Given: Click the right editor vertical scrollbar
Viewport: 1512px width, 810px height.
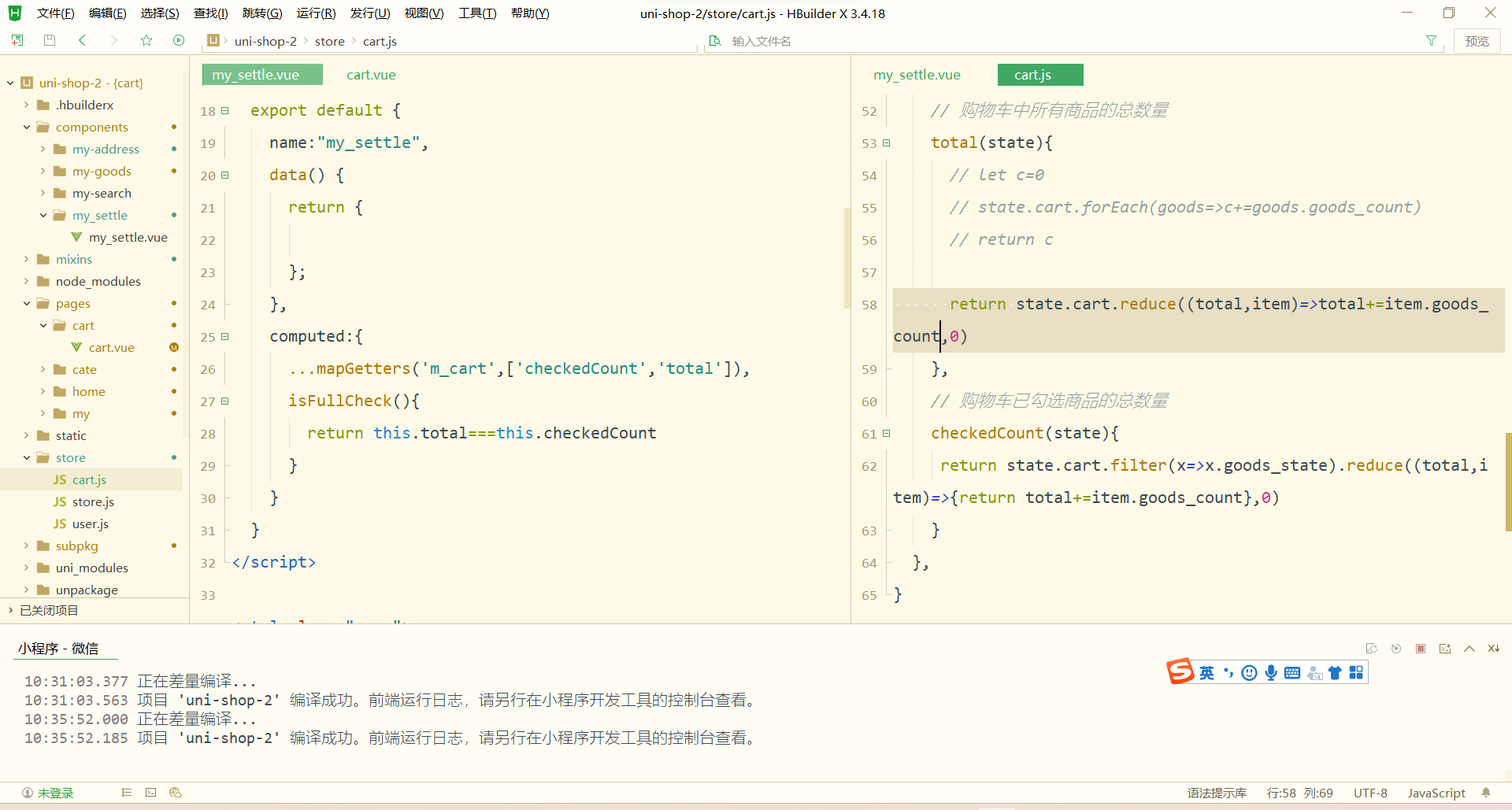Looking at the screenshot, I should tap(1508, 481).
